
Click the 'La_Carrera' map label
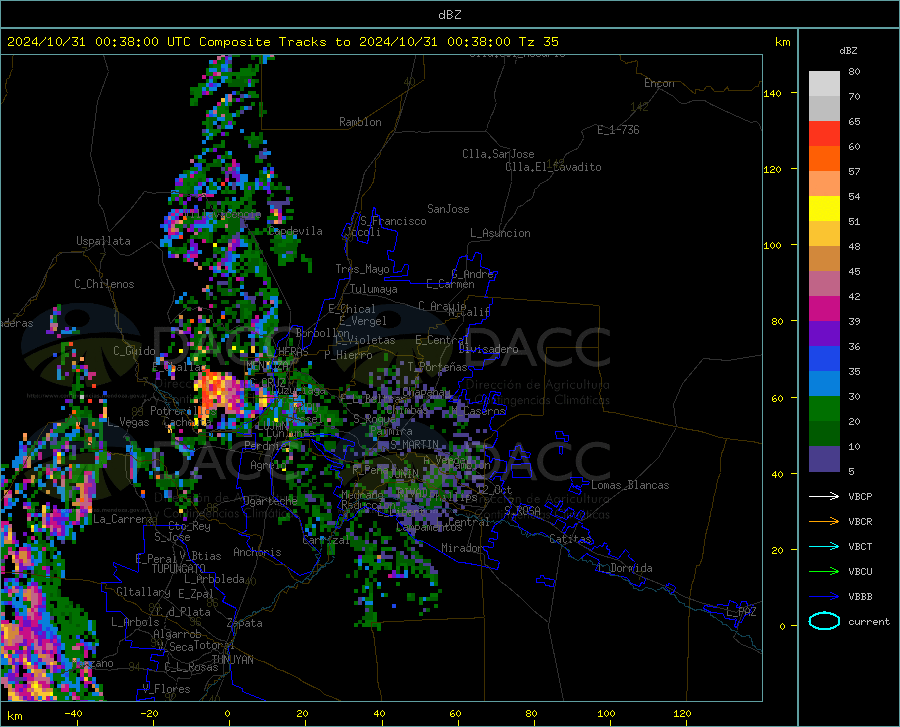click(123, 519)
